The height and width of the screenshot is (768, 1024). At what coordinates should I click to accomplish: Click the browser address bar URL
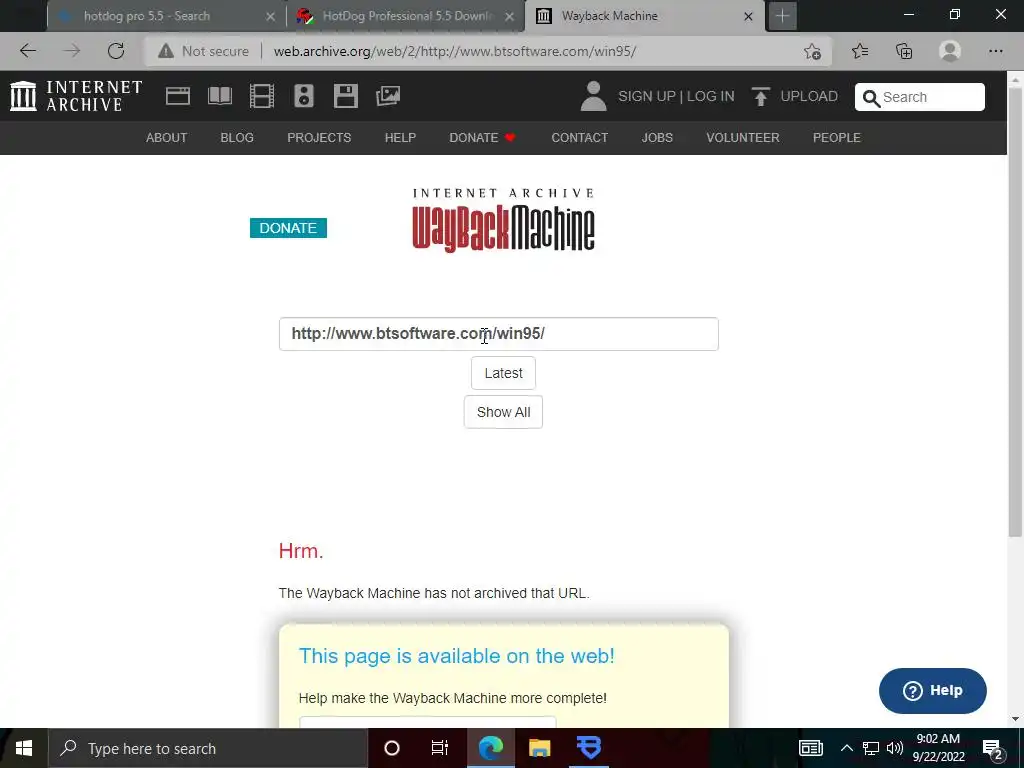455,51
